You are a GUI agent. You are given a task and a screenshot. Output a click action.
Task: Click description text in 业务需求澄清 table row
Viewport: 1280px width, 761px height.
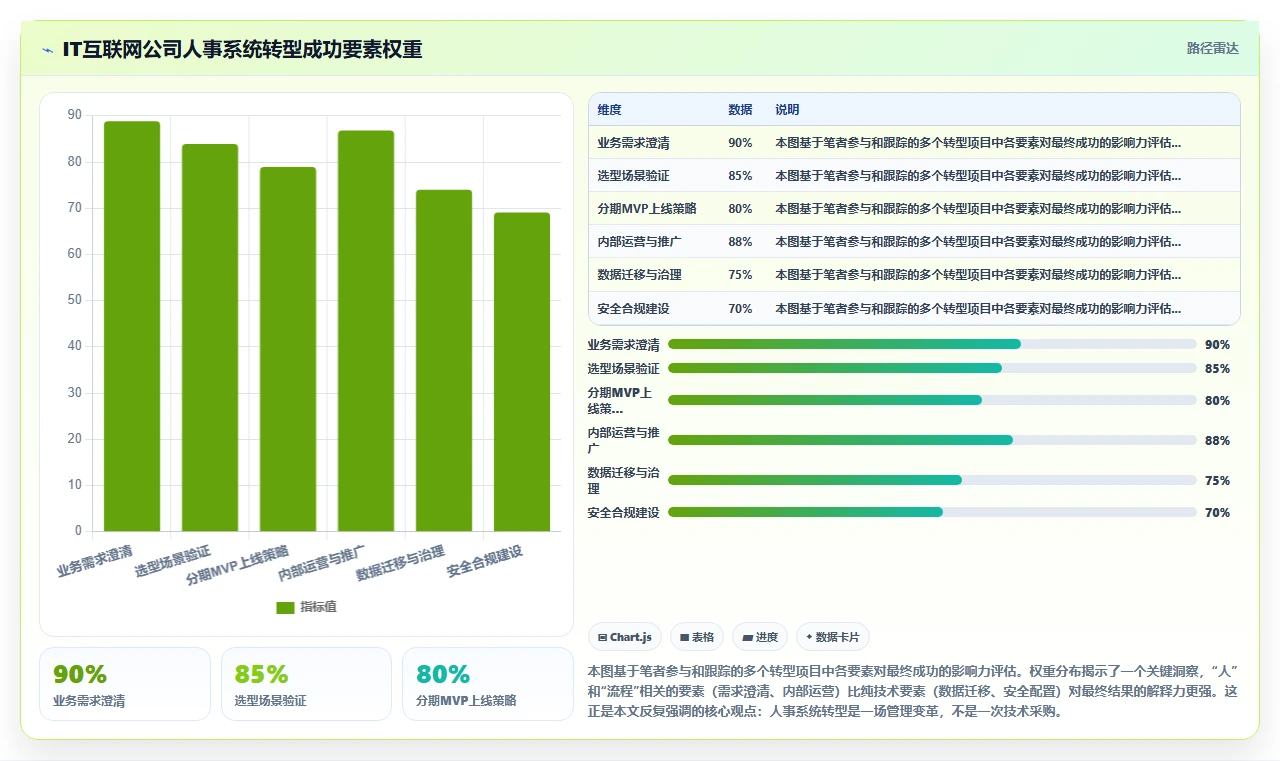tap(978, 143)
